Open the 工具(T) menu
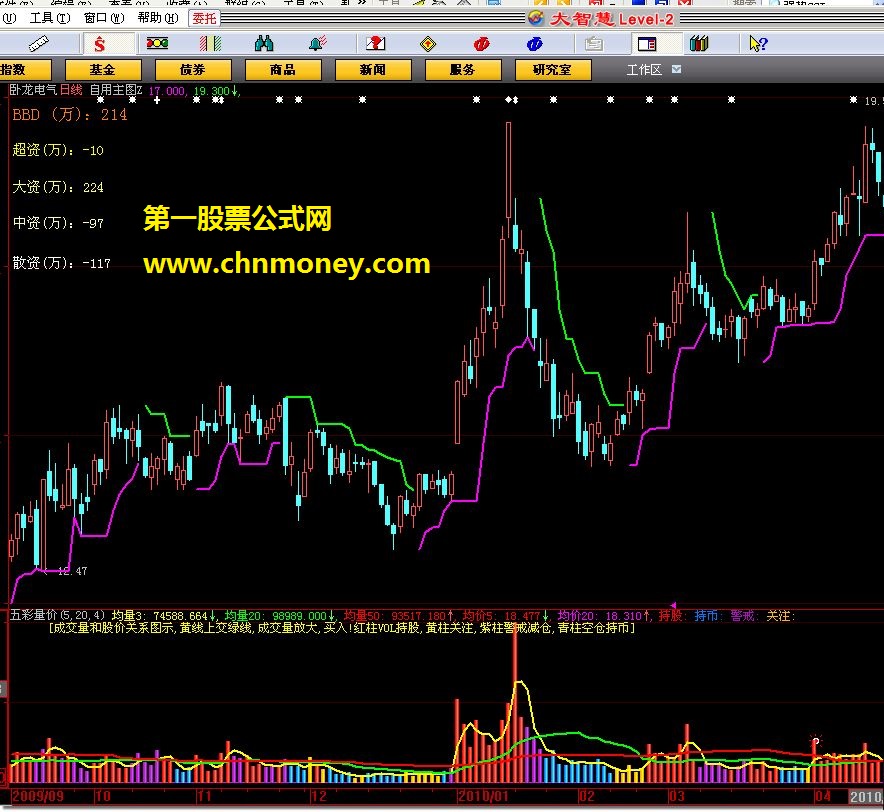This screenshot has width=884, height=812. (50, 18)
